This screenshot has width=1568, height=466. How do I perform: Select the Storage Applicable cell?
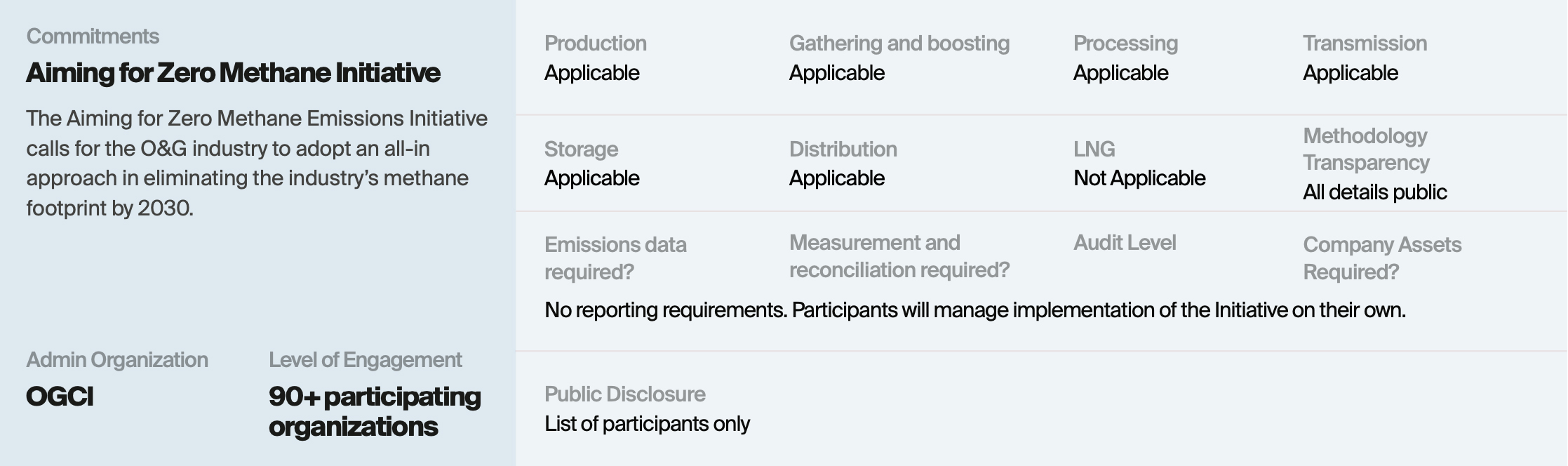(x=591, y=164)
